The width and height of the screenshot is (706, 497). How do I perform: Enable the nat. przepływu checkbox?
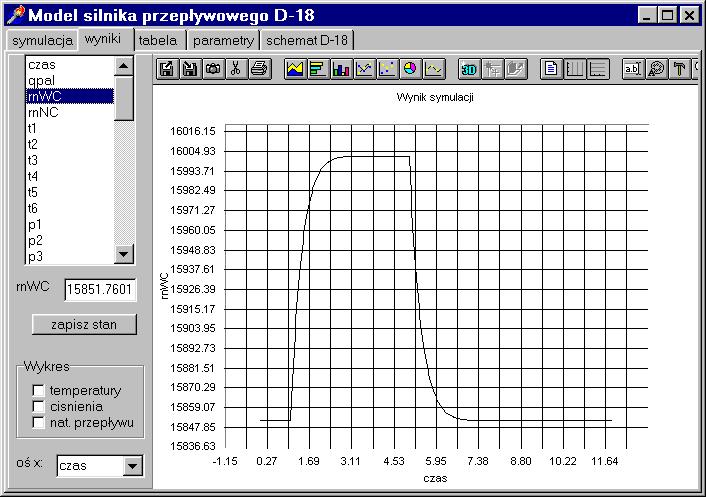coord(39,423)
